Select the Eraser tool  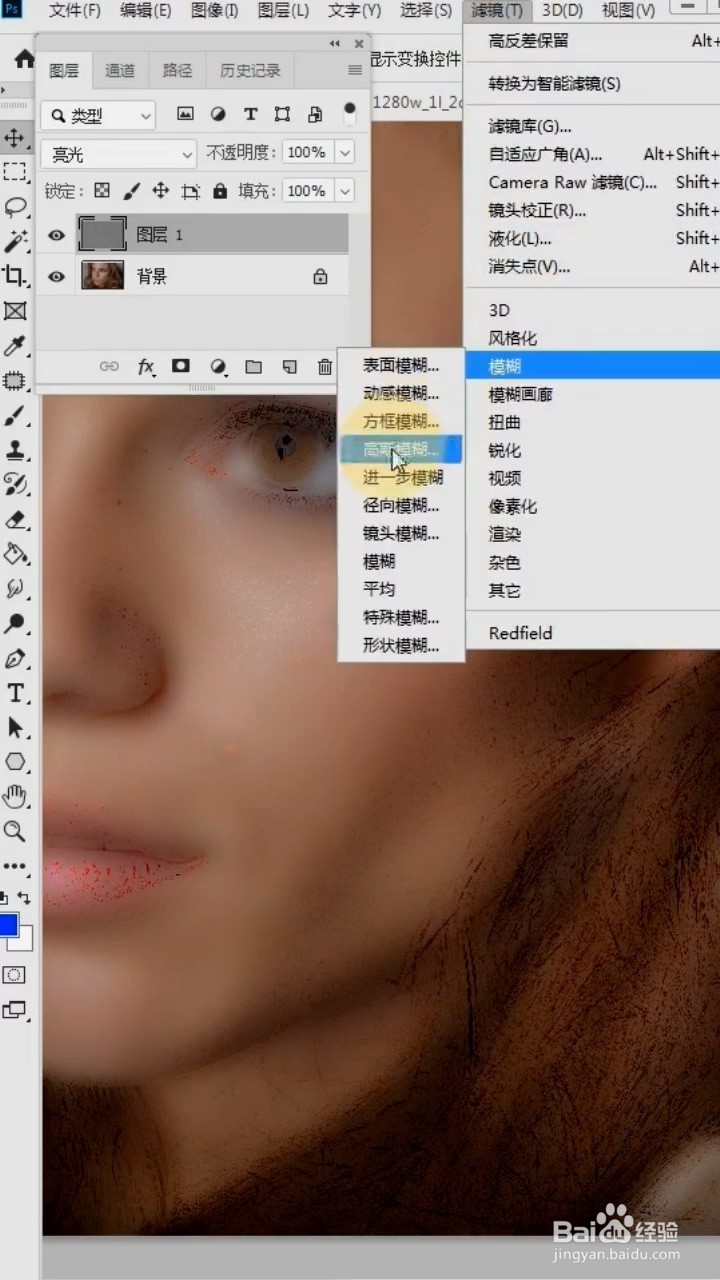pos(14,520)
